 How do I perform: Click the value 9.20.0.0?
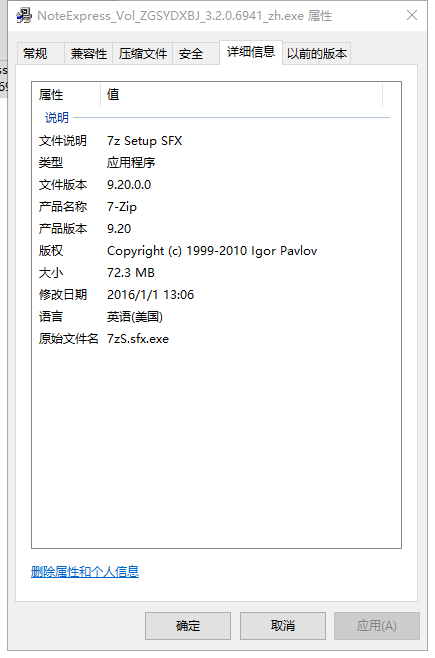click(x=129, y=185)
